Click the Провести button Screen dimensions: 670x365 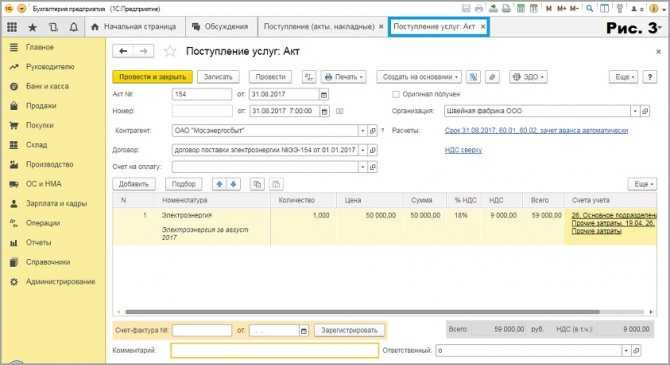pos(270,77)
